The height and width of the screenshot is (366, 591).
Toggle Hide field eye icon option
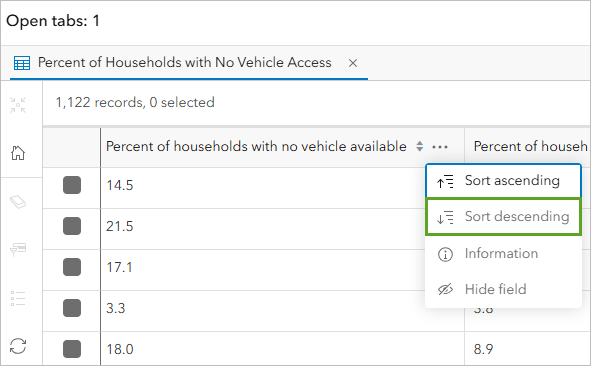(445, 289)
